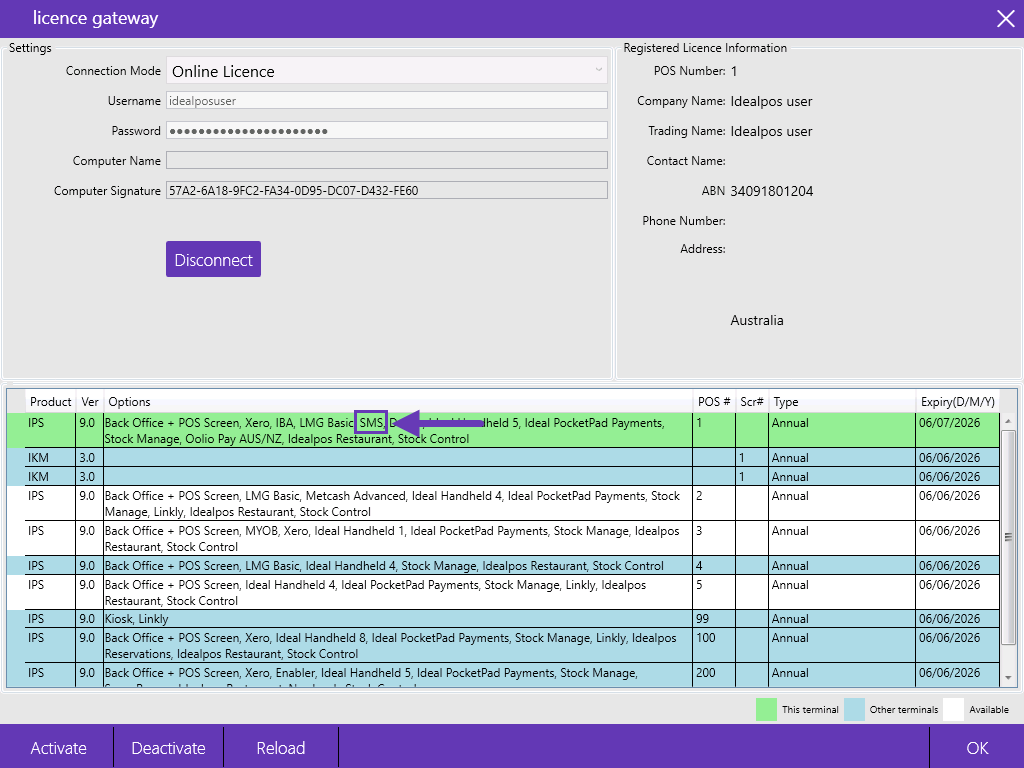
Task: Click the Username input field
Action: click(387, 101)
